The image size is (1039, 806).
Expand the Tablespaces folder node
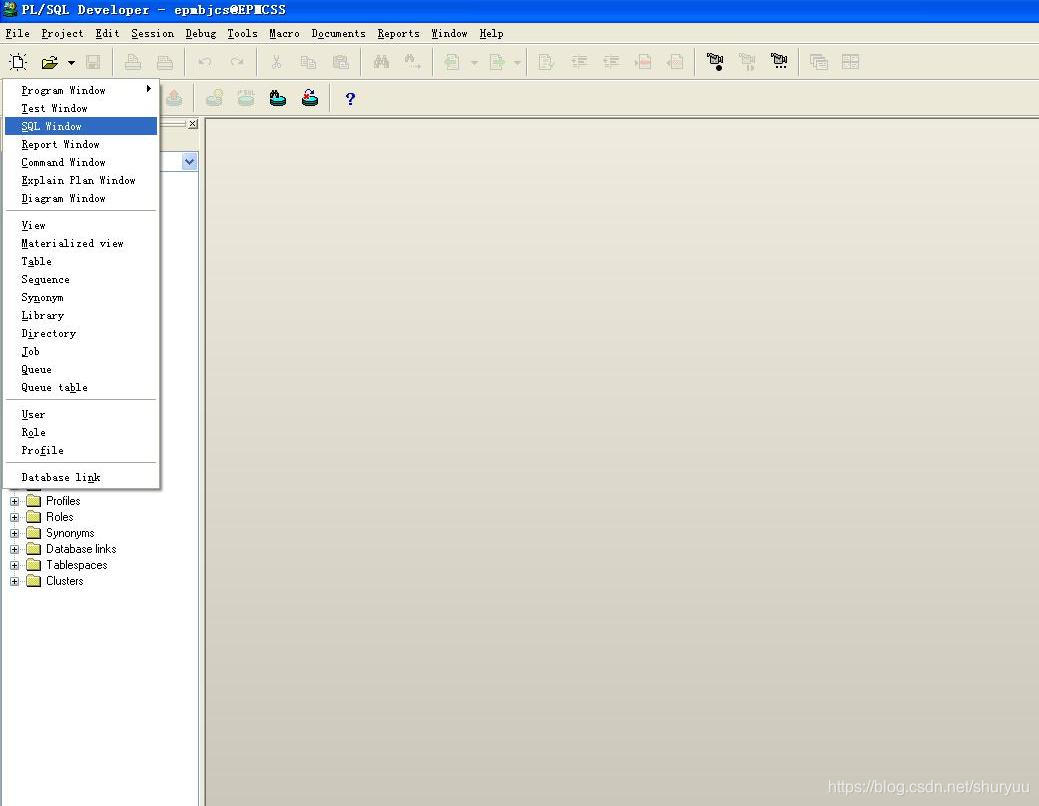coord(15,565)
